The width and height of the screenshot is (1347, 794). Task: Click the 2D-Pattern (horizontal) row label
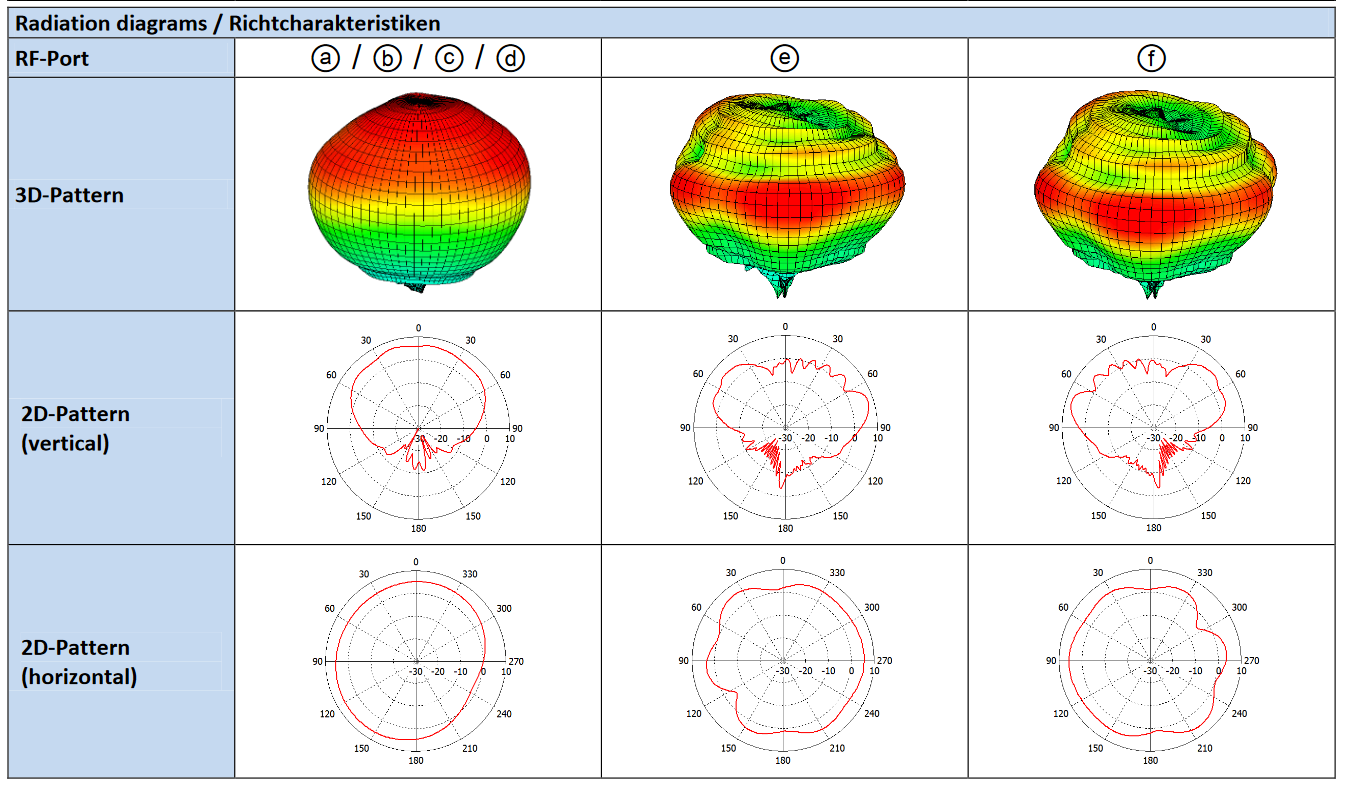(78, 662)
